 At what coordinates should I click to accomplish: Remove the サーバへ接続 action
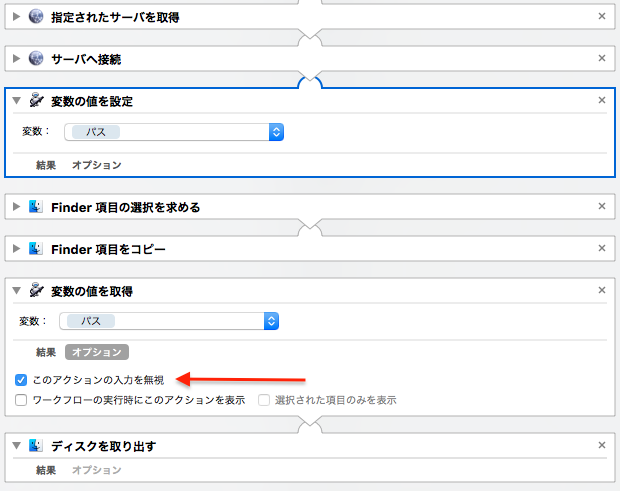(601, 59)
